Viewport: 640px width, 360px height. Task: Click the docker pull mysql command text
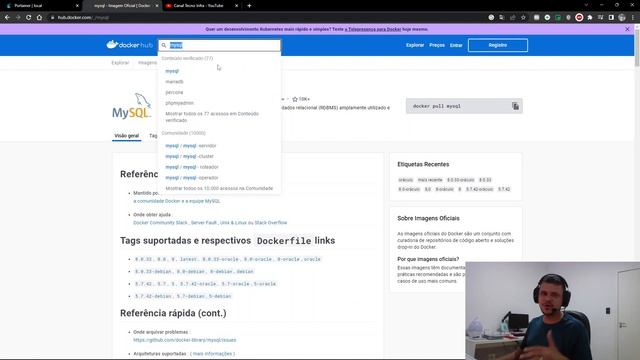[x=437, y=106]
